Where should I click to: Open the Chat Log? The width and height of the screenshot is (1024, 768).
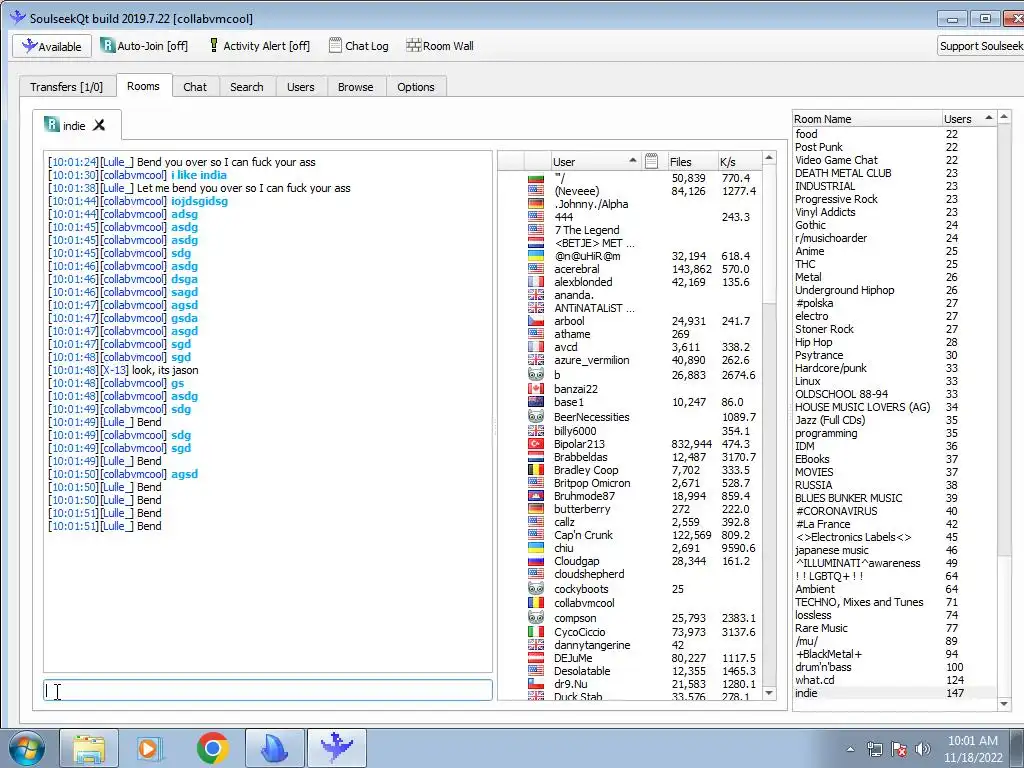click(x=359, y=46)
